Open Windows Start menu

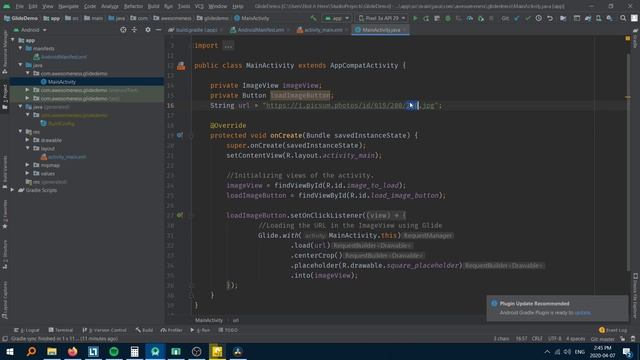(10, 351)
